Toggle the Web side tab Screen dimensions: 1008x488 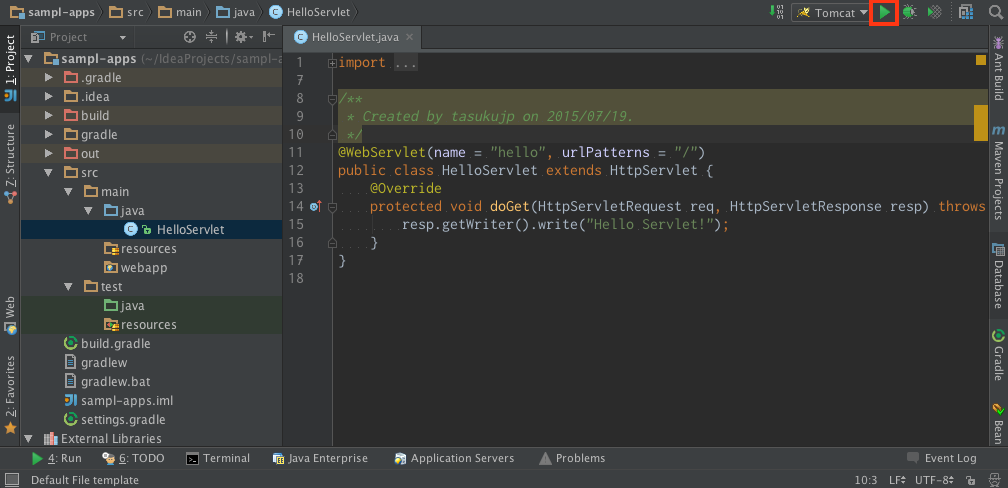coord(10,315)
